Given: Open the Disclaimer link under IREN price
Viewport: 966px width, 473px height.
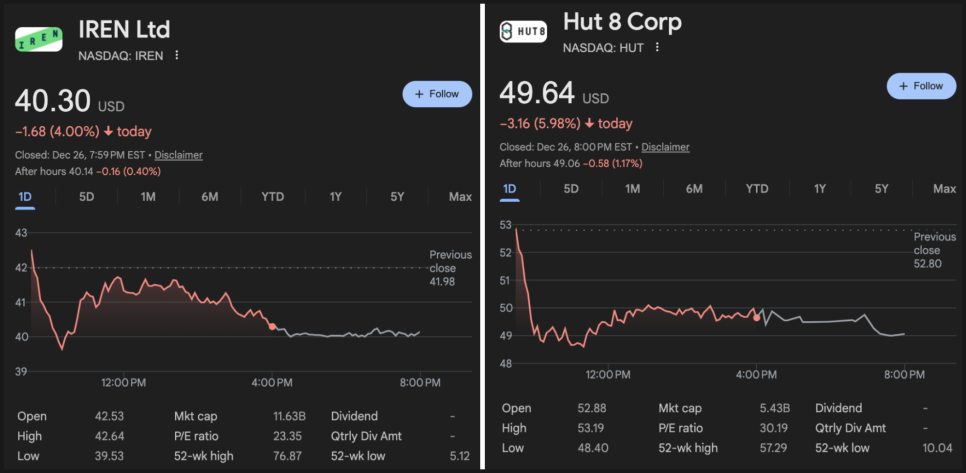Looking at the screenshot, I should coord(178,155).
